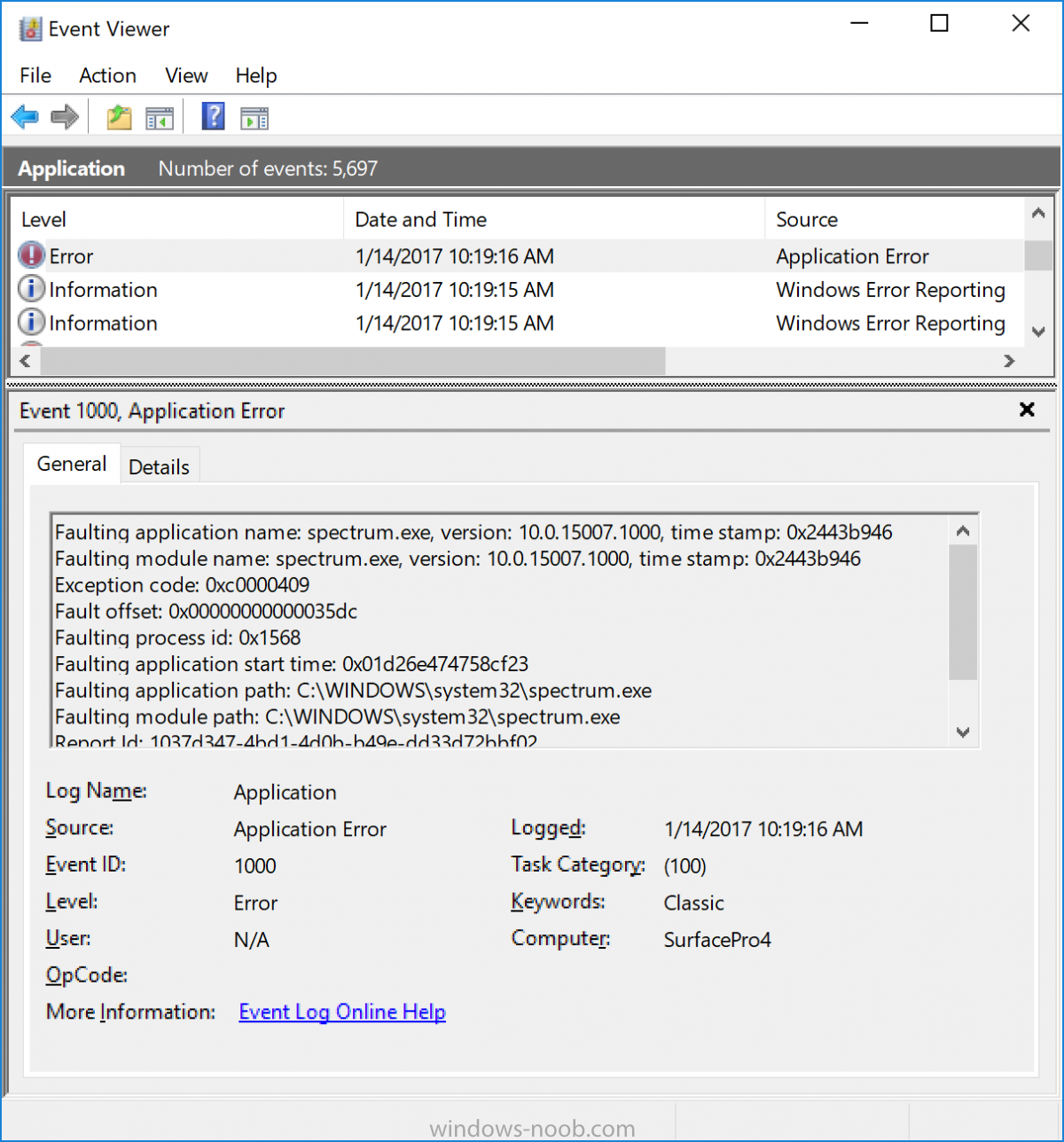This screenshot has height=1142, width=1064.
Task: Click Show/Hide Action Pane toolbar icon
Action: (x=254, y=117)
